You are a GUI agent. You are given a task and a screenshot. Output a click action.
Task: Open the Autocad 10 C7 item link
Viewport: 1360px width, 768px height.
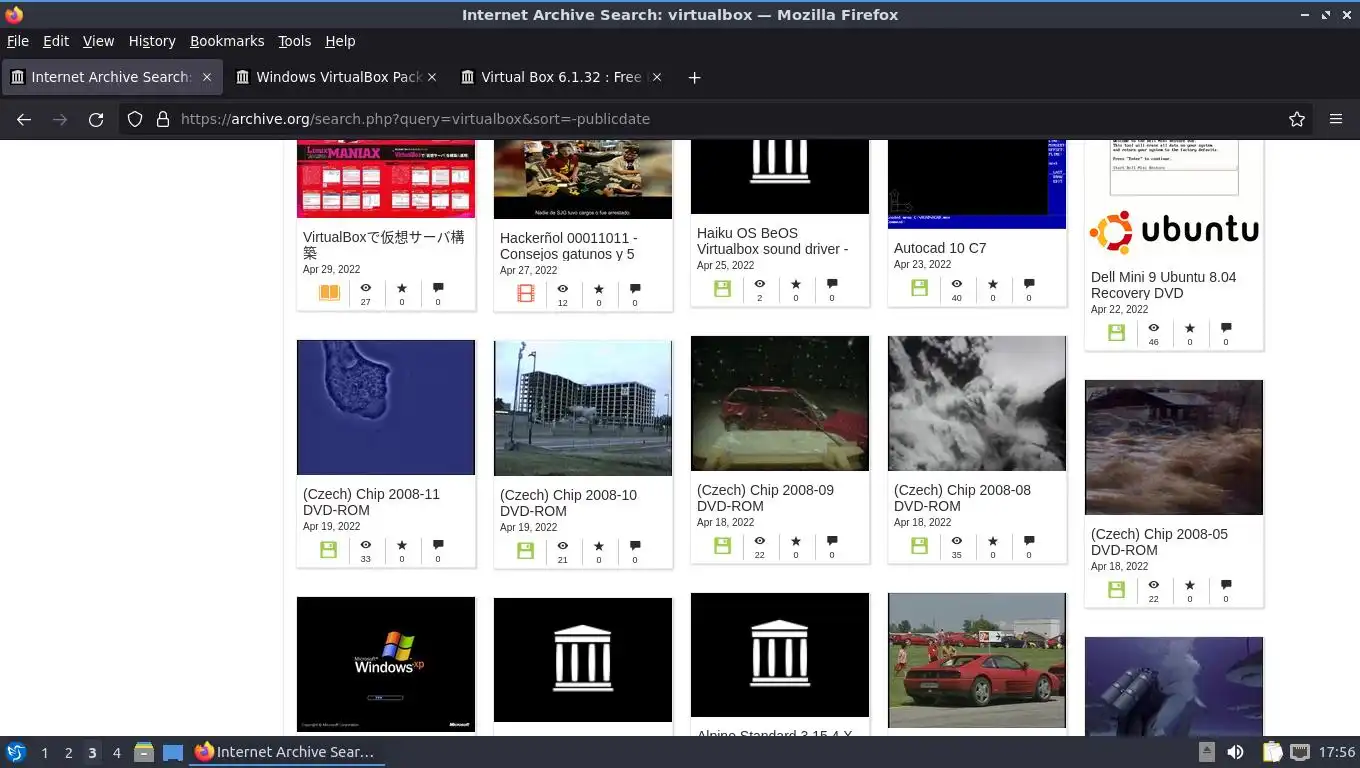[940, 248]
